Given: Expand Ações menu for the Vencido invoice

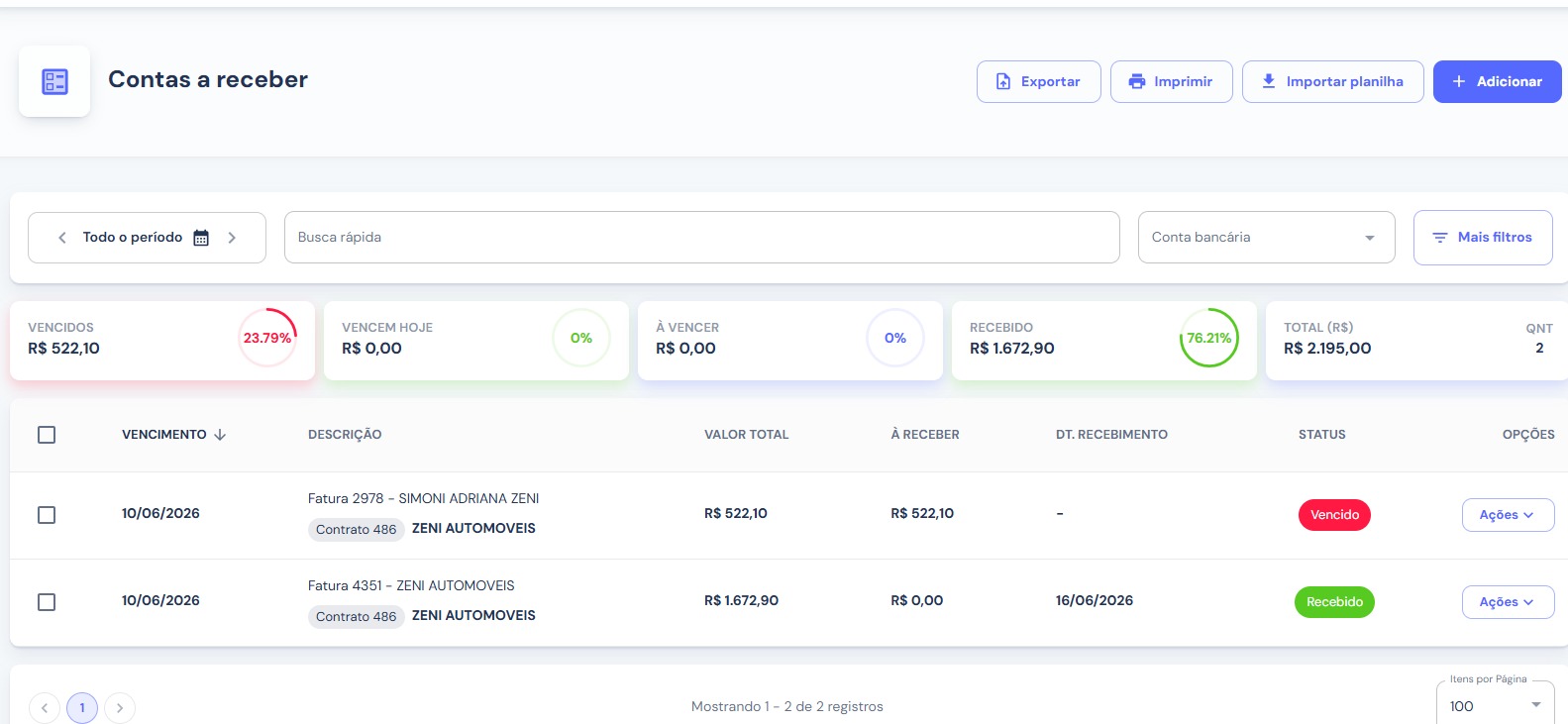Looking at the screenshot, I should click(x=1508, y=515).
